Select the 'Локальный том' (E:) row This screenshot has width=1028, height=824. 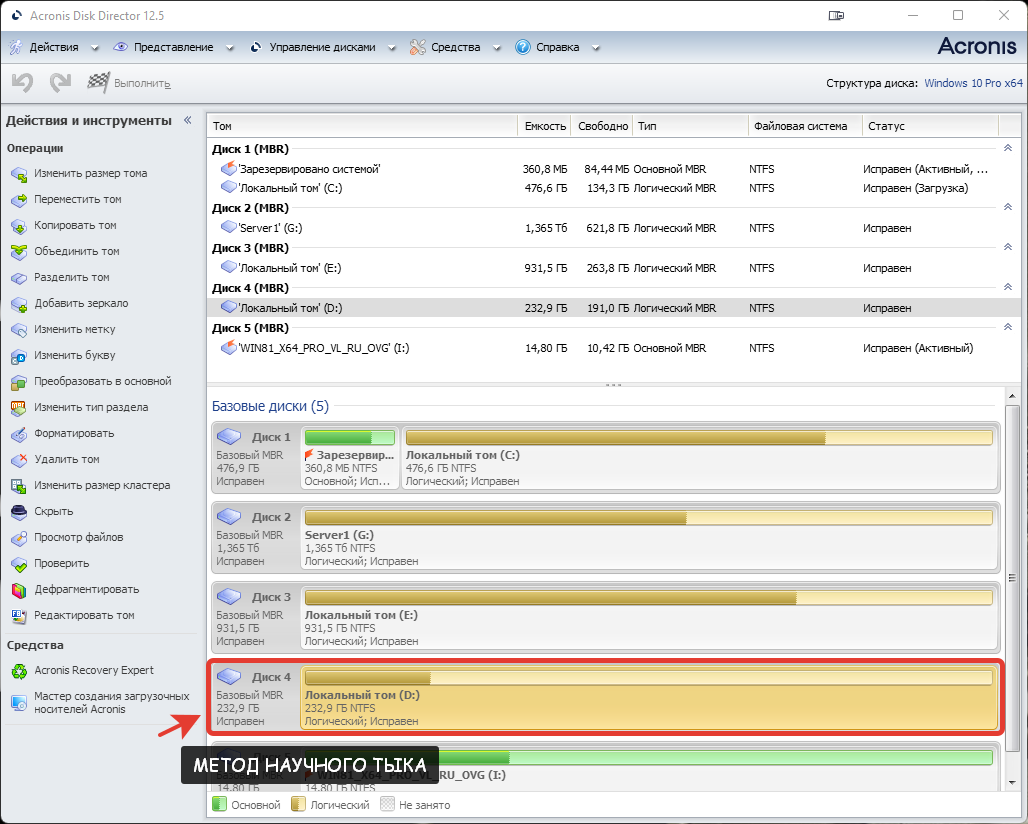click(x=613, y=268)
